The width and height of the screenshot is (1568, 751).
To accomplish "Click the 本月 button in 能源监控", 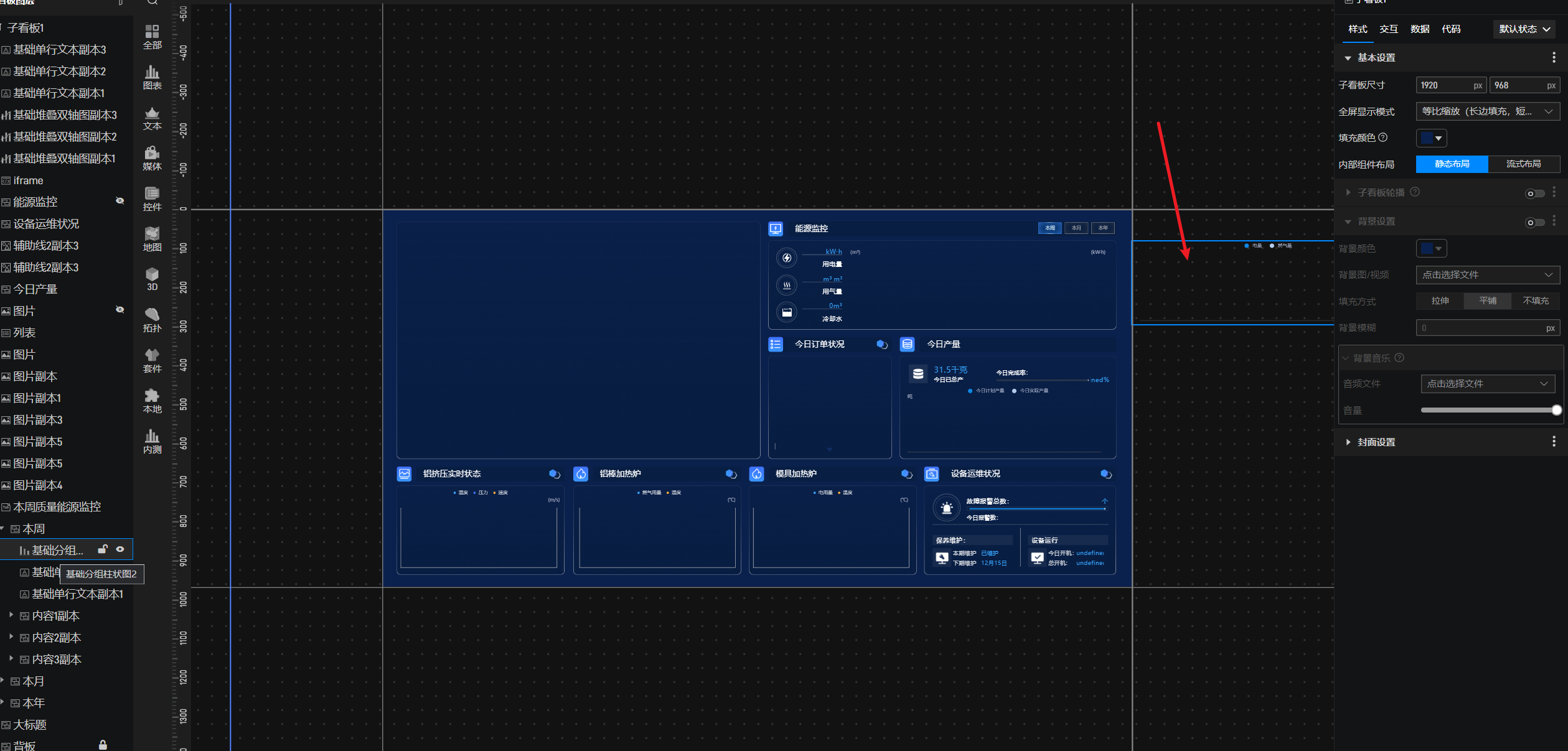I will (1076, 228).
